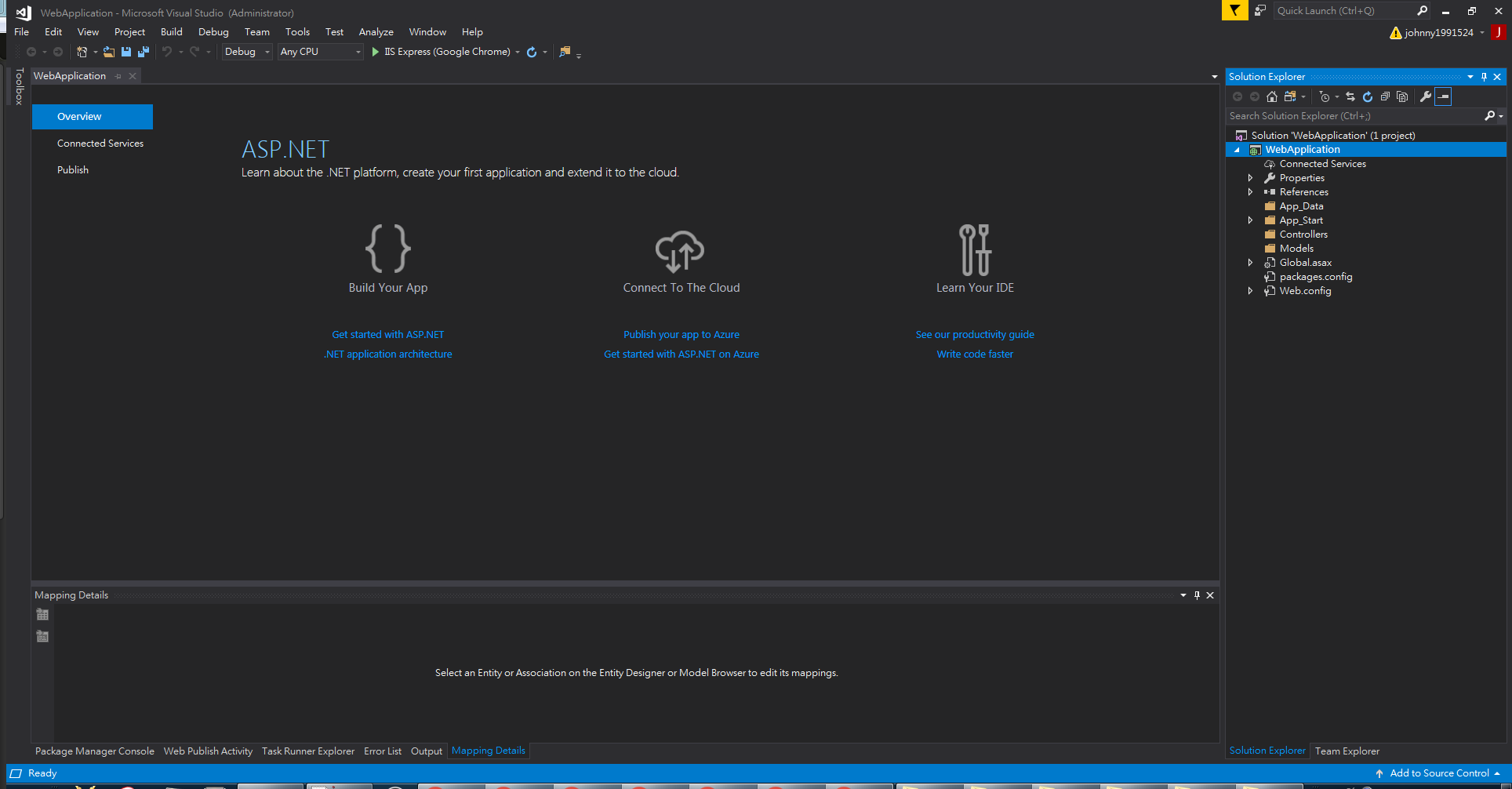Click Sync with Active Document icon
The height and width of the screenshot is (789, 1512).
[x=1350, y=96]
